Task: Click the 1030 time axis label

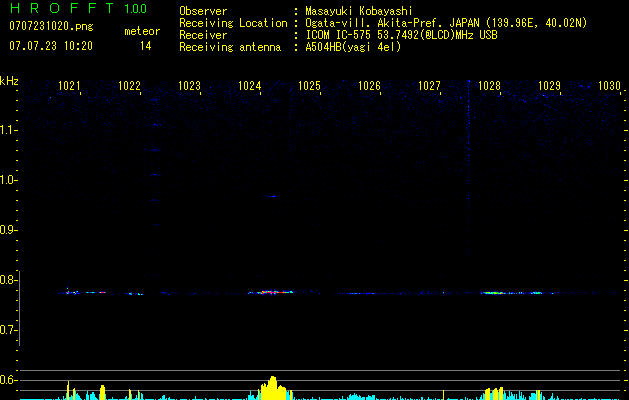Action: (609, 86)
